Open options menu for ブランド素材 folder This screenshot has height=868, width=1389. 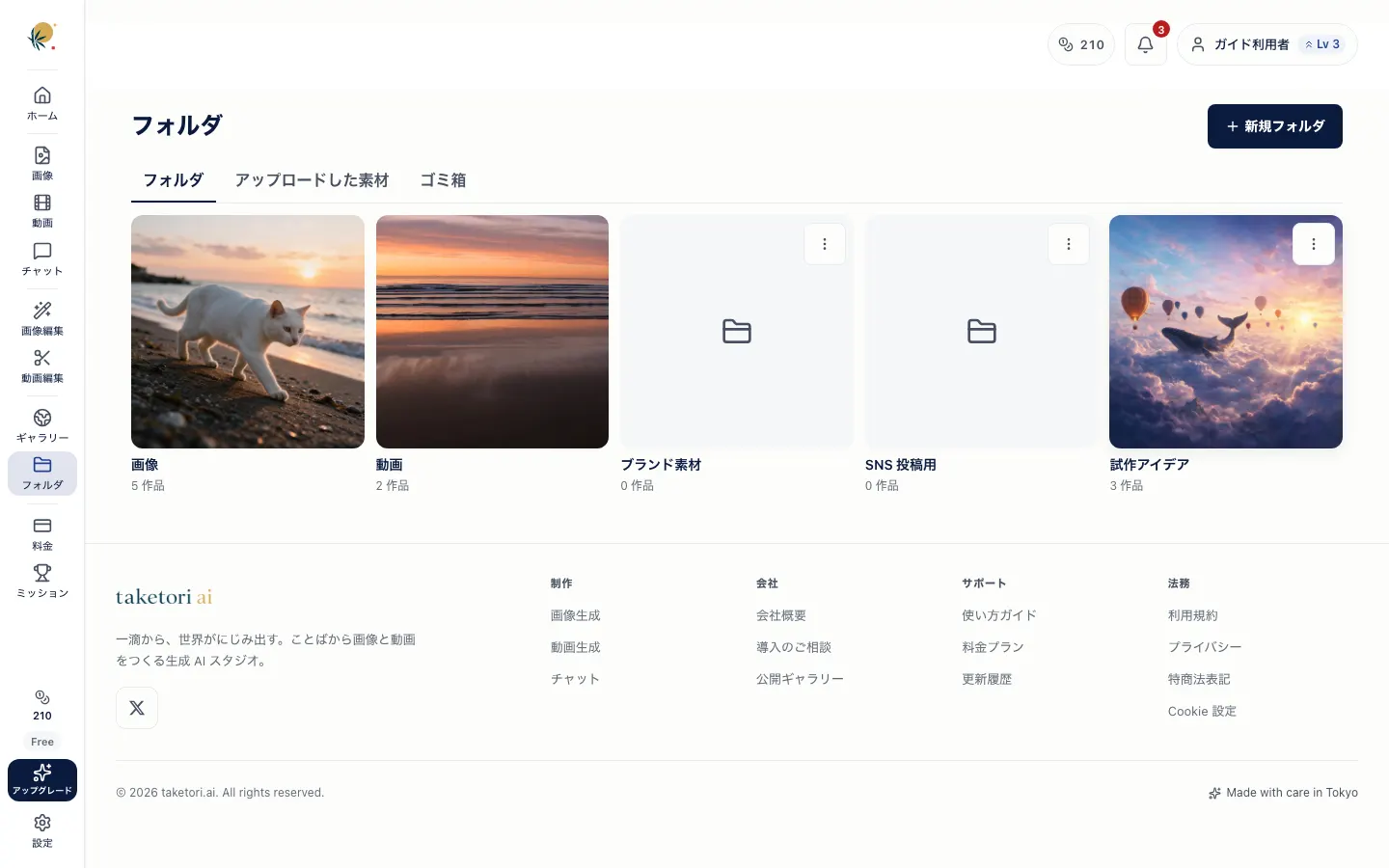[825, 244]
